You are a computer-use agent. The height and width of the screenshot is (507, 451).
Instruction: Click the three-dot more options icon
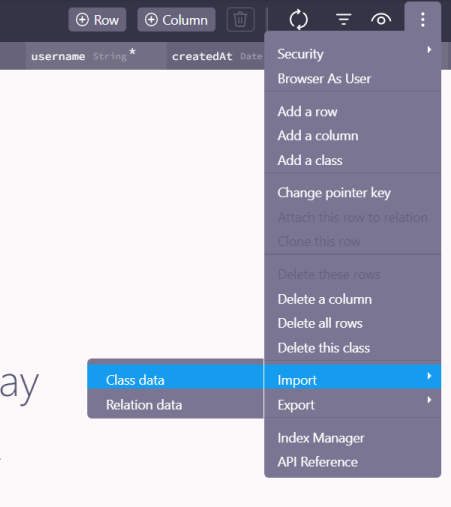[x=423, y=20]
